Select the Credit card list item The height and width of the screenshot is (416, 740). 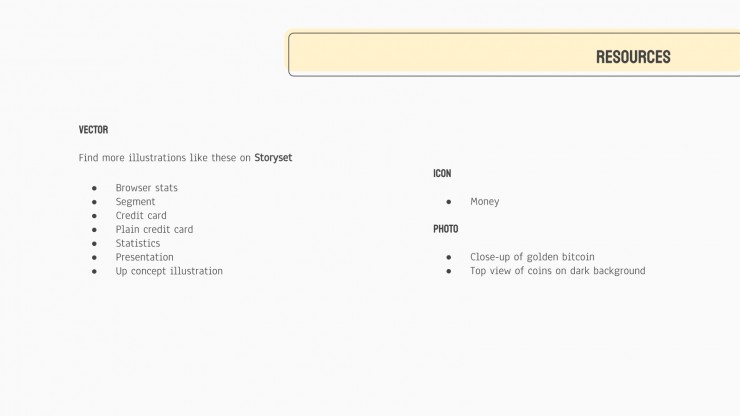coord(141,215)
